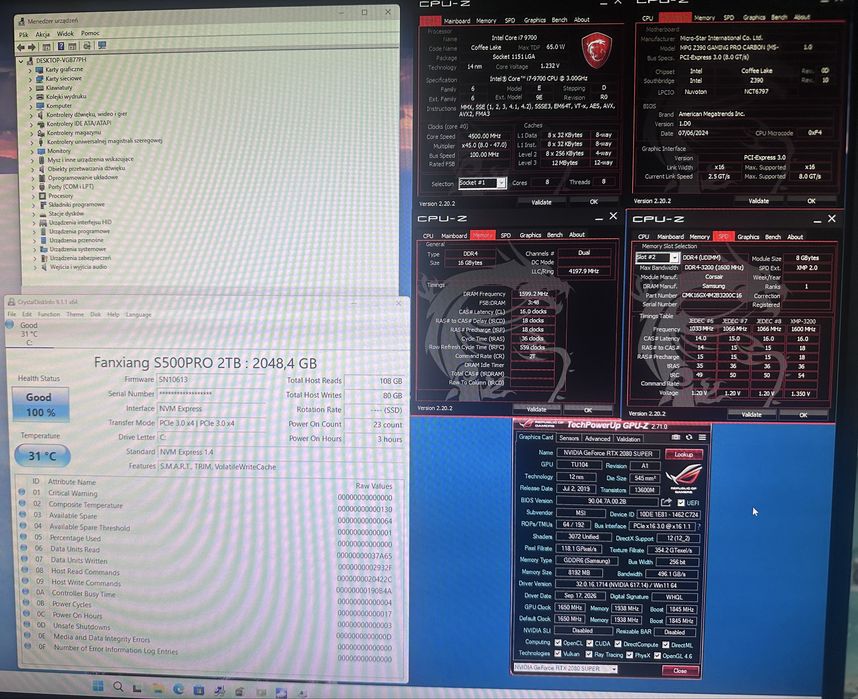Open the GPU selection dropdown in GPU-Z
The width and height of the screenshot is (858, 699).
click(x=565, y=668)
